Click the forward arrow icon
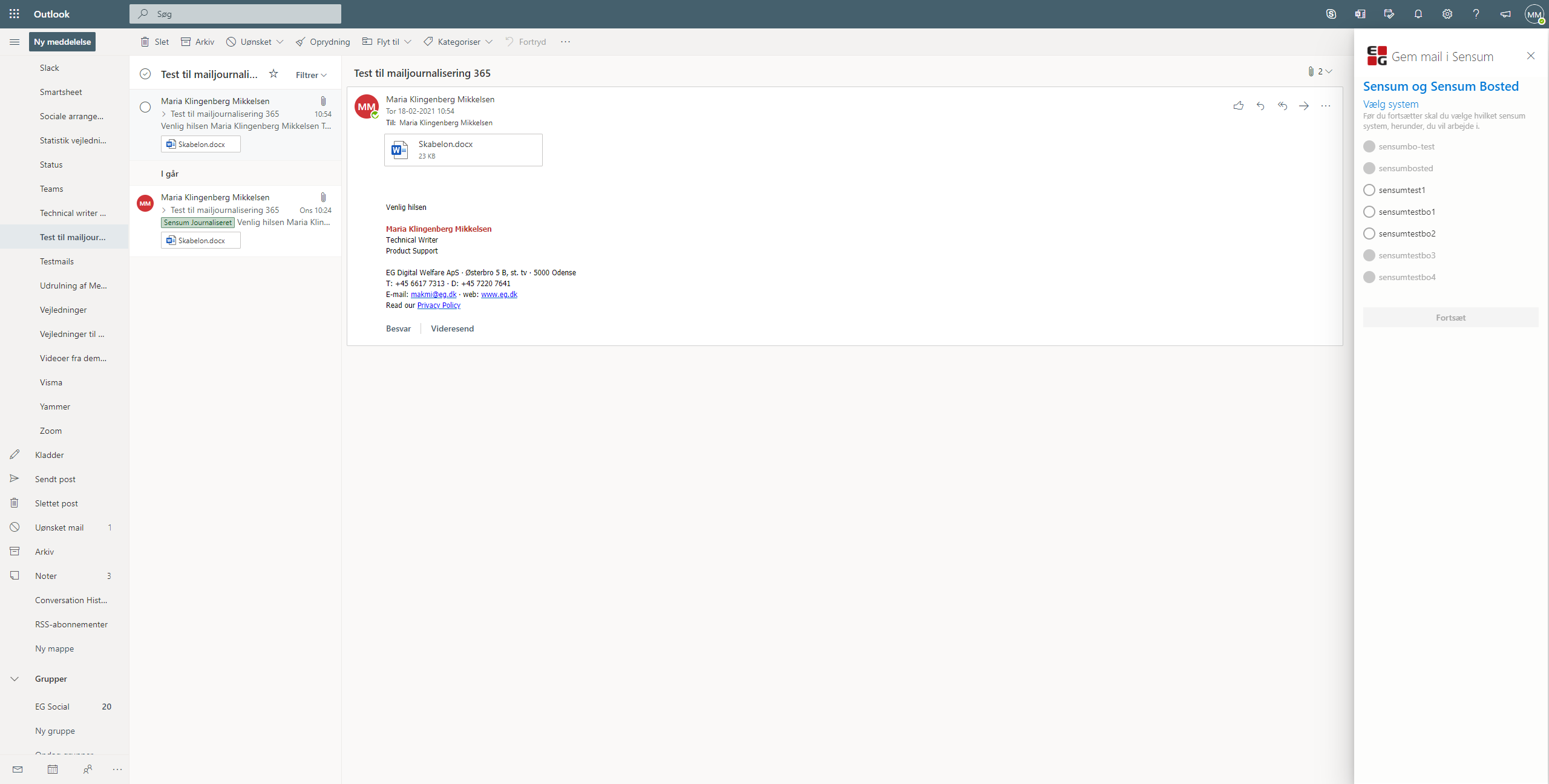This screenshot has width=1549, height=784. coord(1304,106)
